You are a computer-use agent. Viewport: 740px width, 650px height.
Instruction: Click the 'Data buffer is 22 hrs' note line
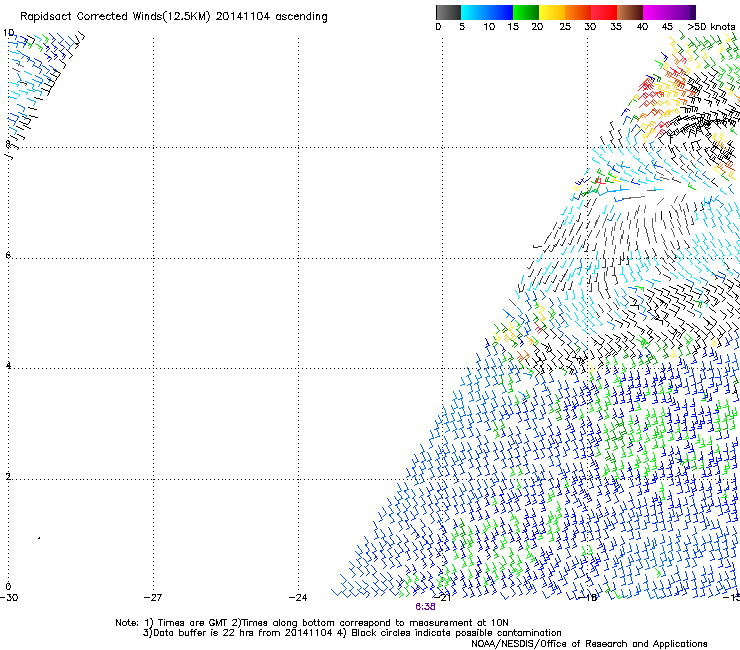click(352, 633)
